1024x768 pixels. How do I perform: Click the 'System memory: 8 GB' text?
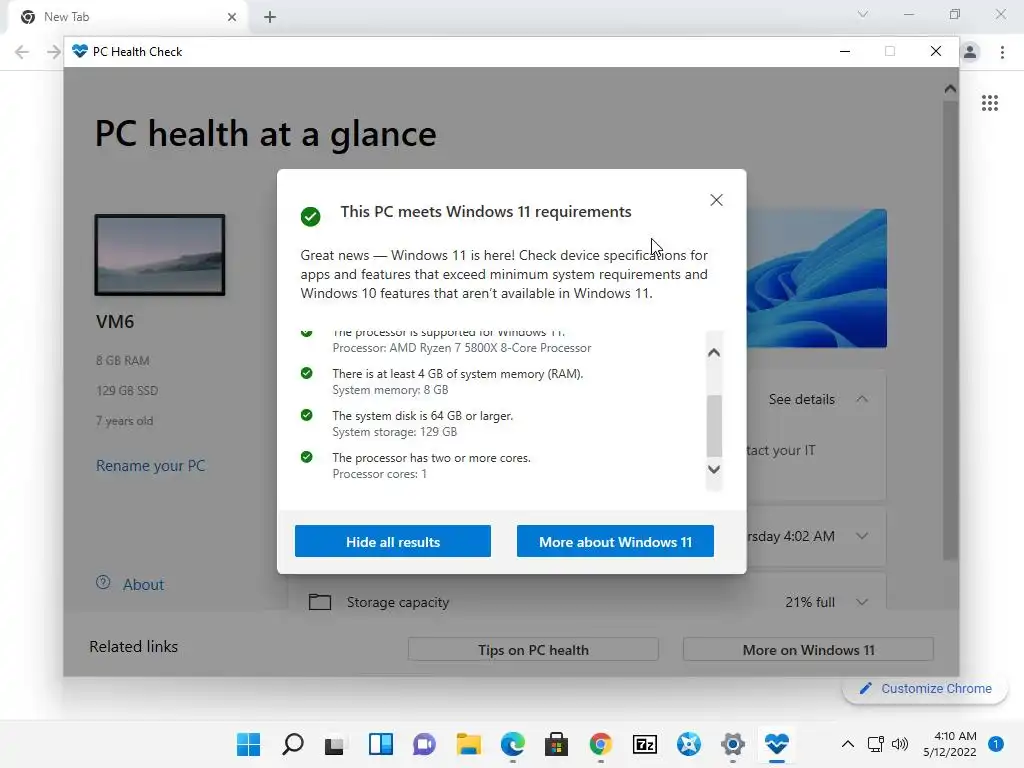coord(390,390)
